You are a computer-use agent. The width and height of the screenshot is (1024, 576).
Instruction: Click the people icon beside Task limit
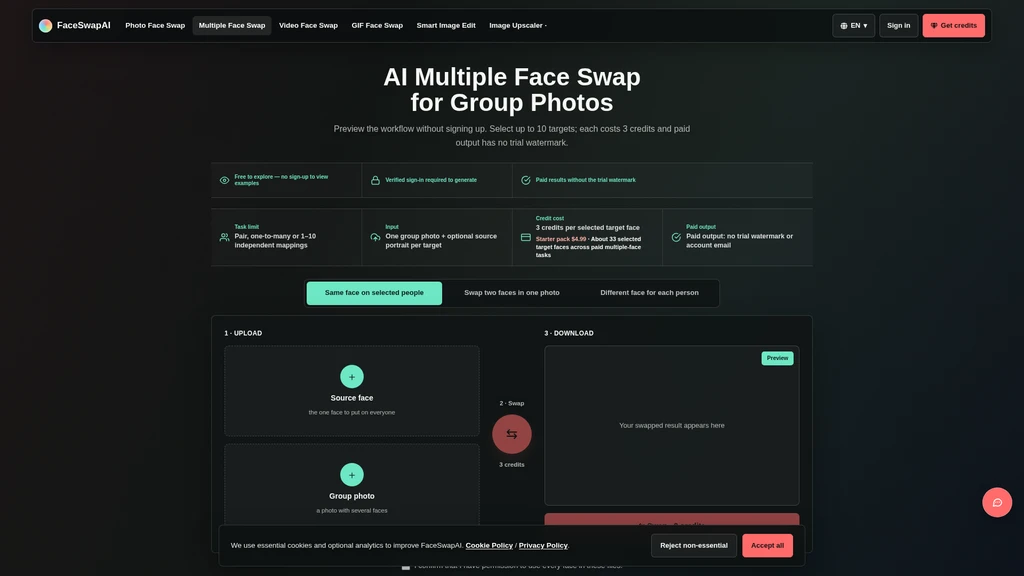pyautogui.click(x=224, y=237)
